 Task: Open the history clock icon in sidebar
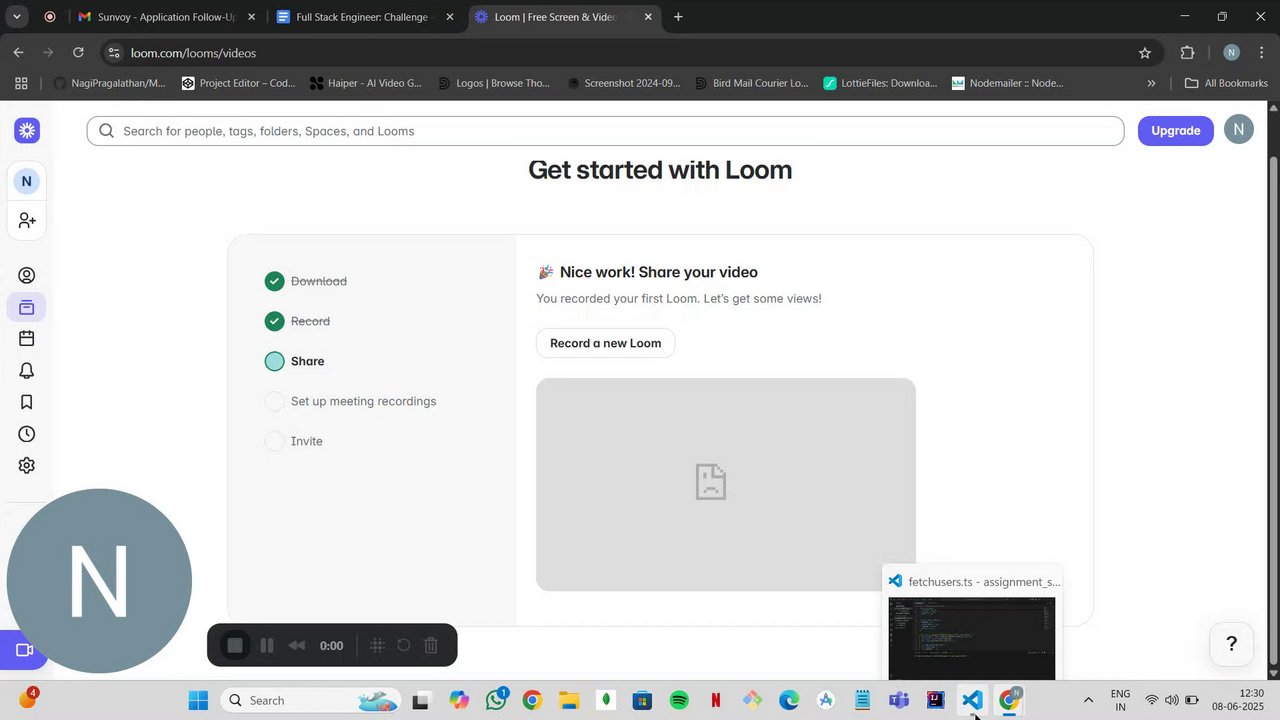pos(27,434)
